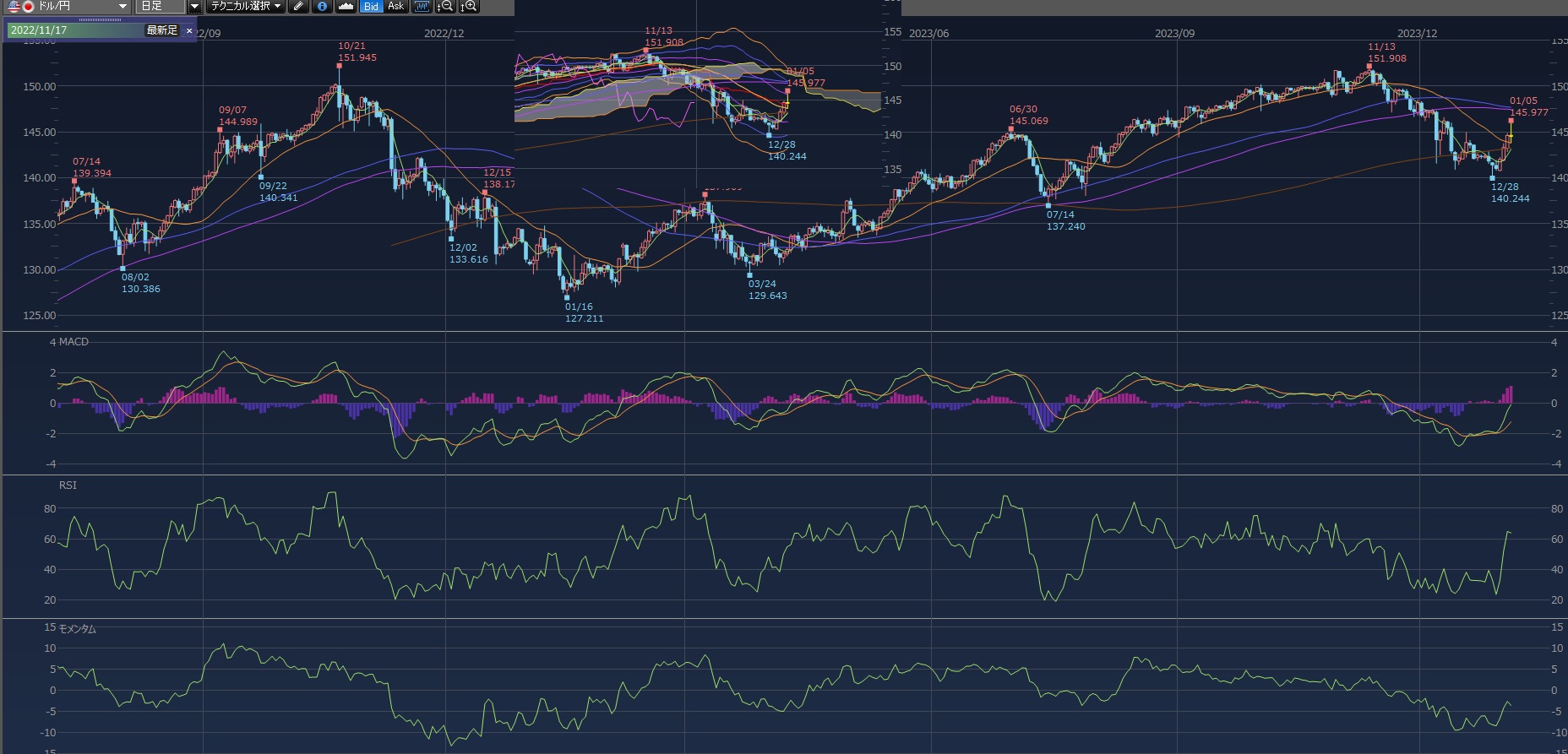The image size is (1568, 754).
Task: Click the 10/21 high marker at 151.945
Action: point(340,65)
